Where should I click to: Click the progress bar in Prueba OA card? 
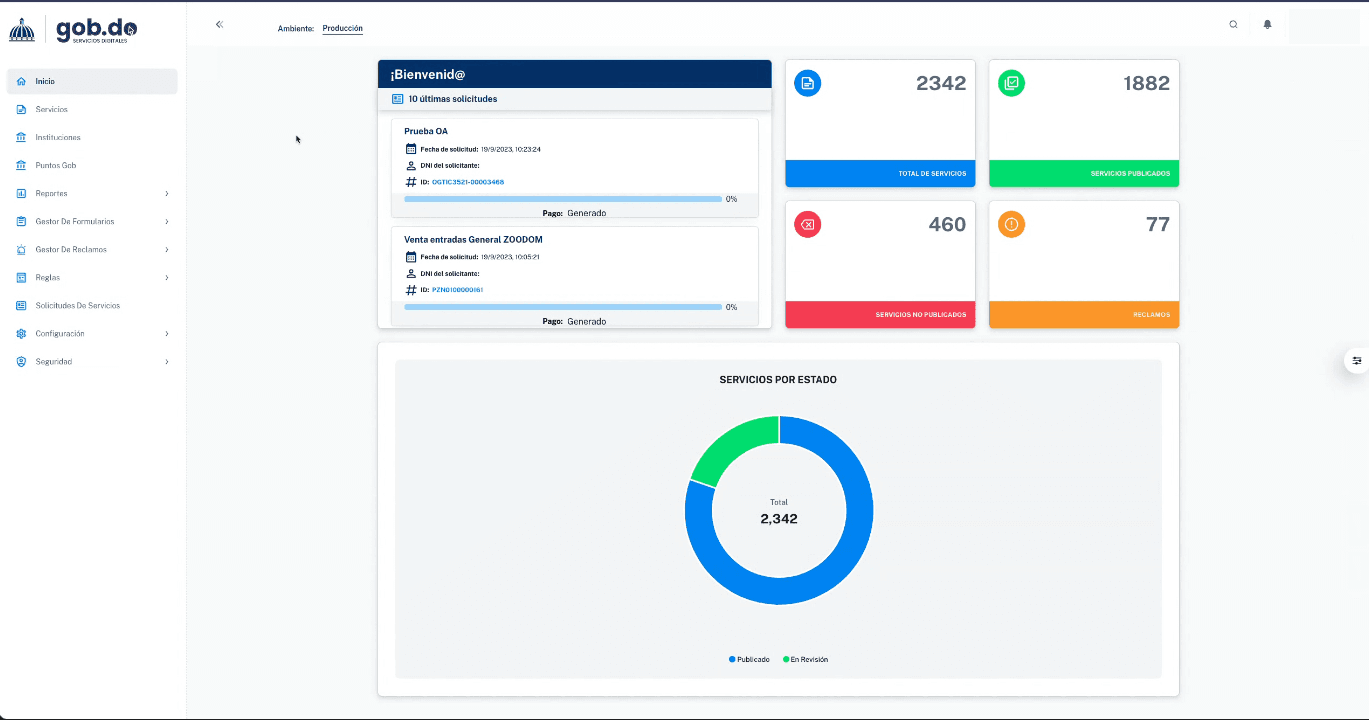563,199
